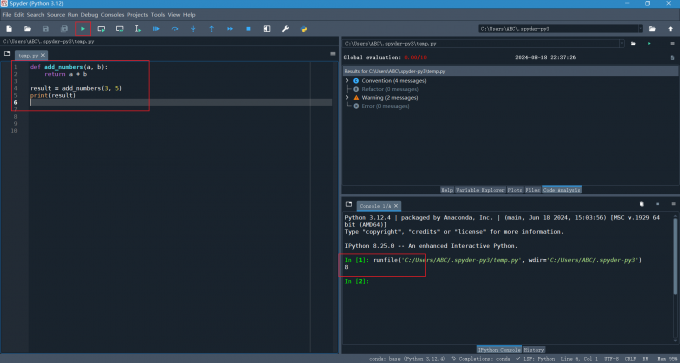
Task: Click the green Run code analysis icon
Action: coord(649,44)
